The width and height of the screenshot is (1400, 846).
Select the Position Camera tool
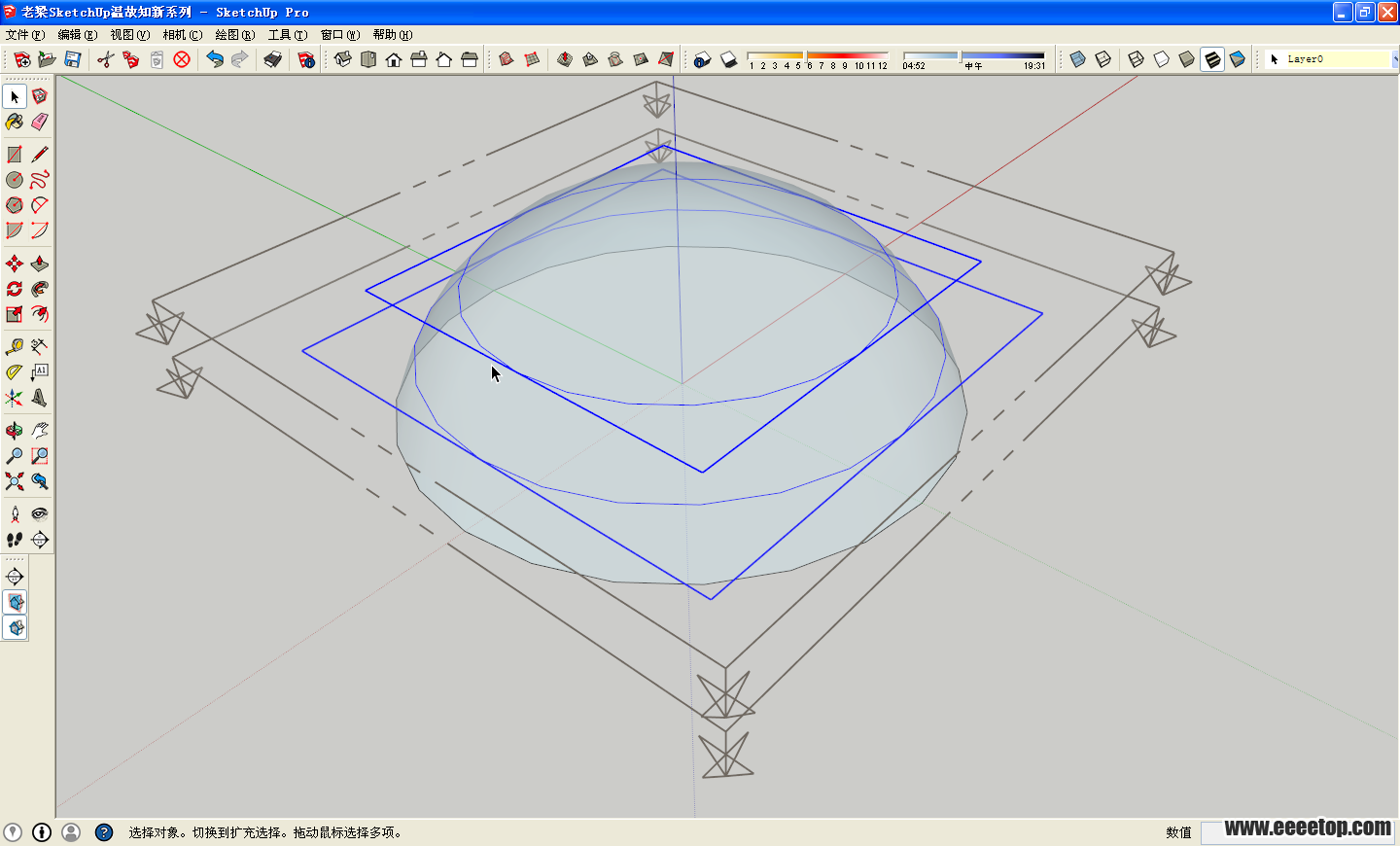pos(15,514)
